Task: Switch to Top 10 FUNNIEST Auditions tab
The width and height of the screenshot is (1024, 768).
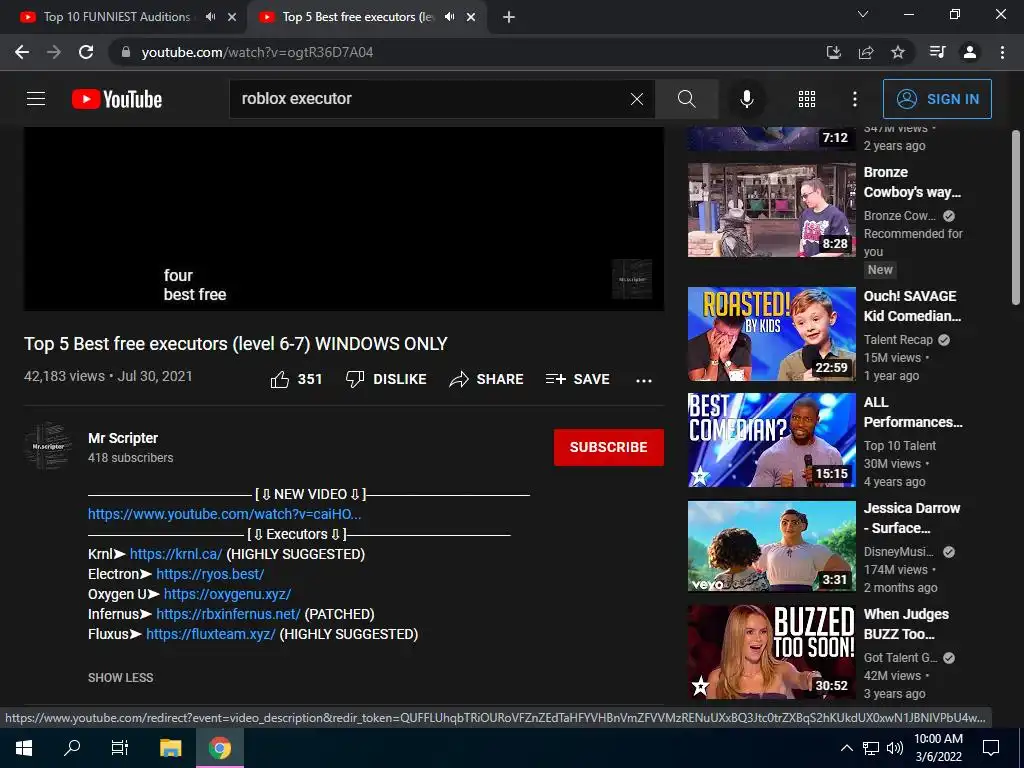Action: coord(116,17)
